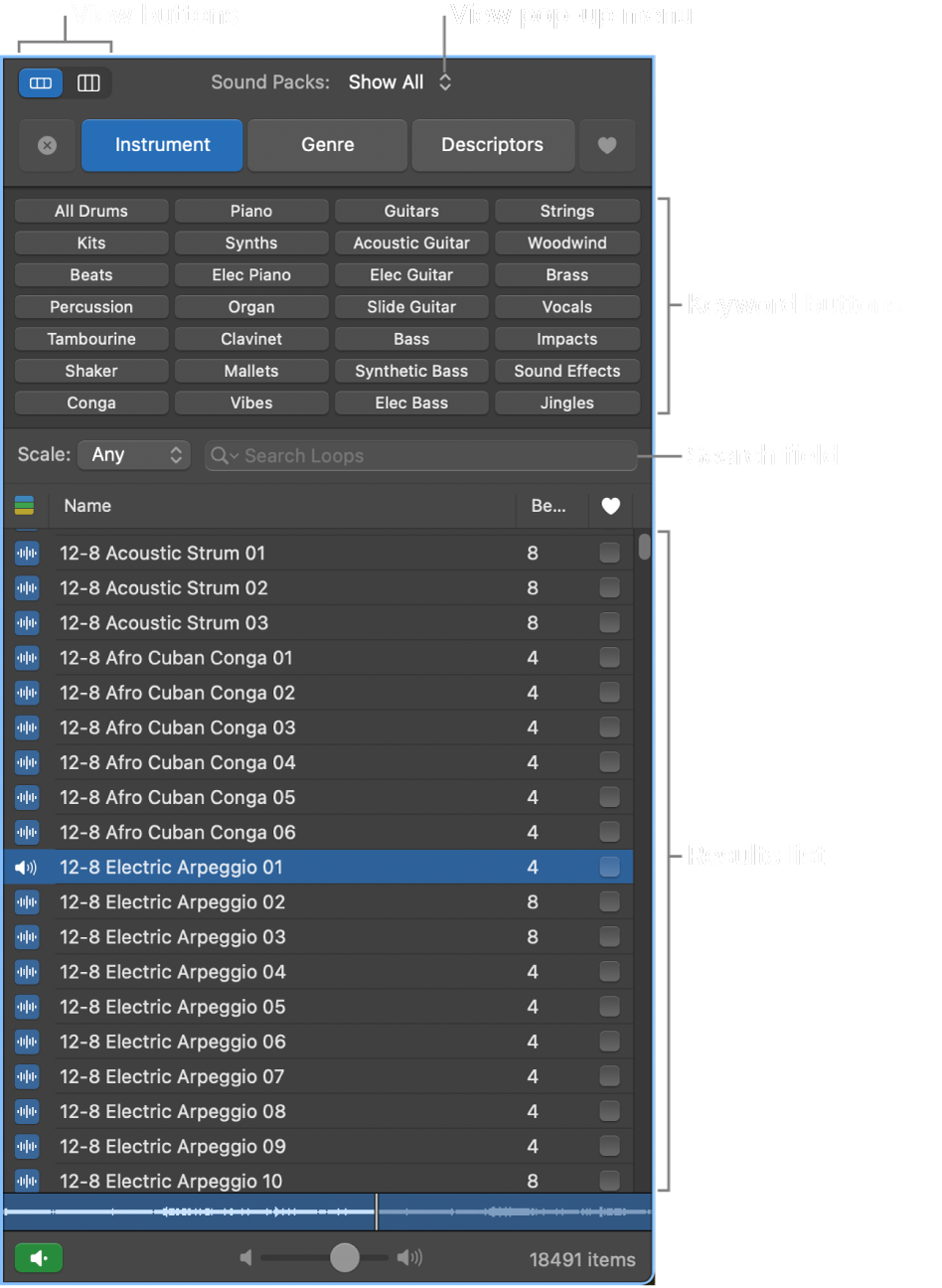Switch to button view icon

click(41, 83)
